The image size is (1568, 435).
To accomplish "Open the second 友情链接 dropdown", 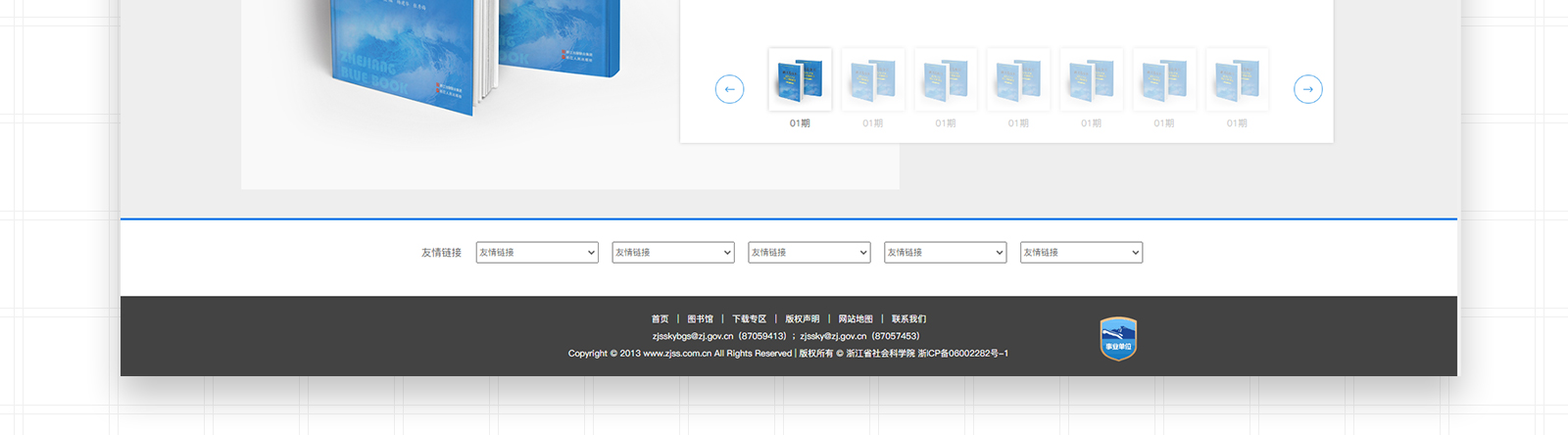I will 673,253.
